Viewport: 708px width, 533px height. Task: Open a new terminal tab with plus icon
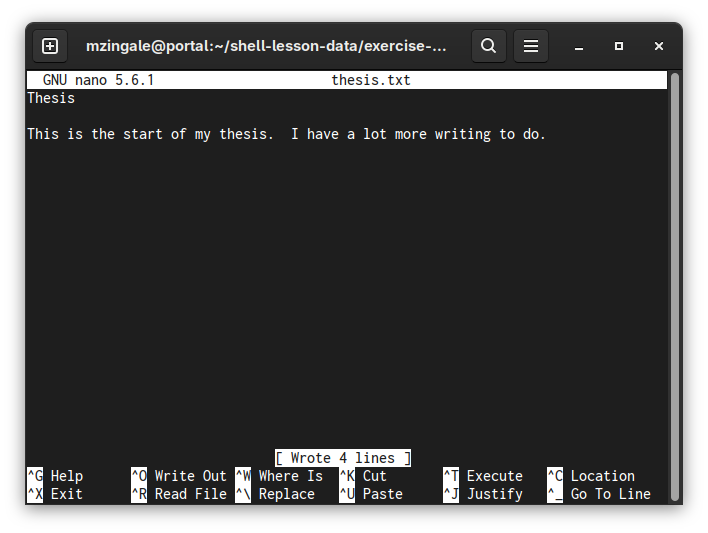point(50,46)
